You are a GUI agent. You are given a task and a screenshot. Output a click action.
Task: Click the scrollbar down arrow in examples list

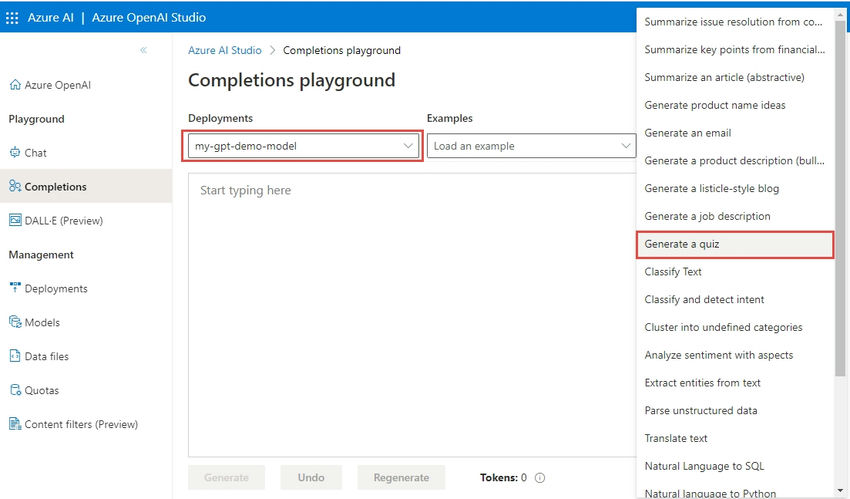[x=840, y=490]
